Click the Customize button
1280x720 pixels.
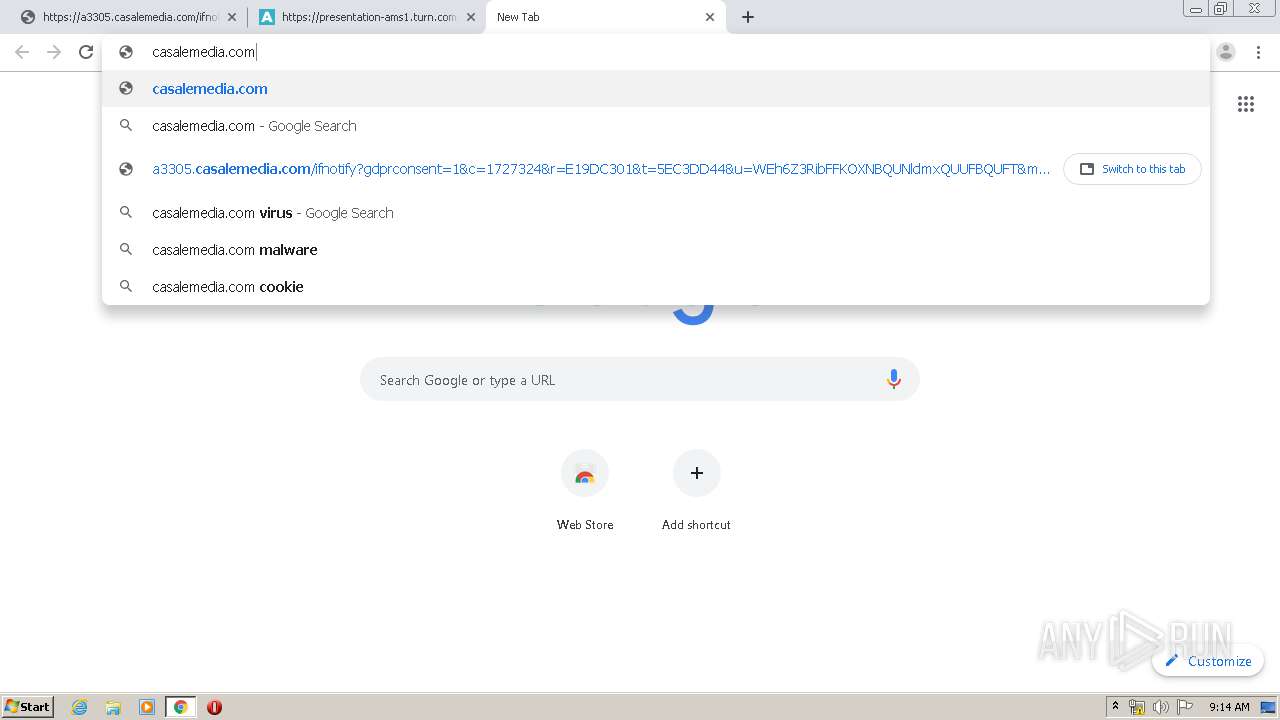[x=1208, y=661]
